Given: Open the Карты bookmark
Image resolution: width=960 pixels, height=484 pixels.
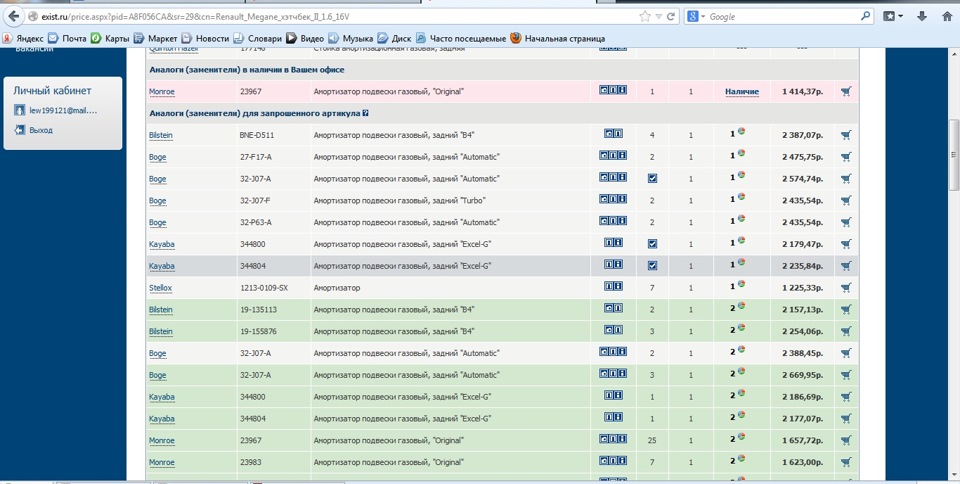Looking at the screenshot, I should 110,39.
